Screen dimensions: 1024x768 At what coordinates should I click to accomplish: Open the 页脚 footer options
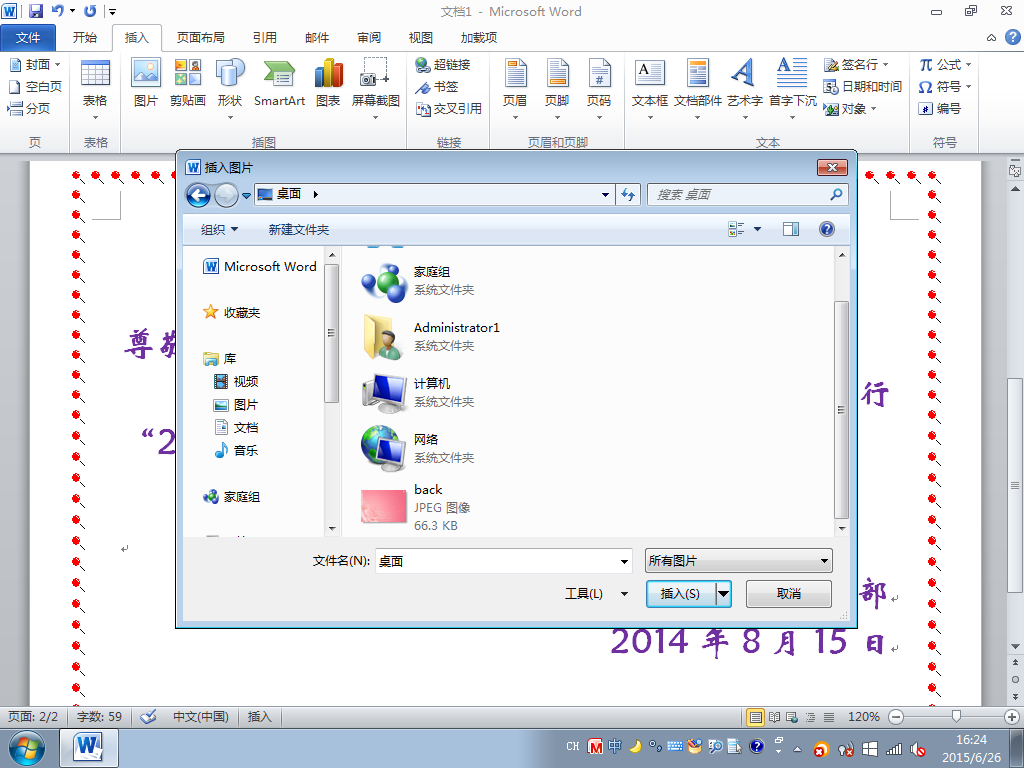[x=557, y=88]
